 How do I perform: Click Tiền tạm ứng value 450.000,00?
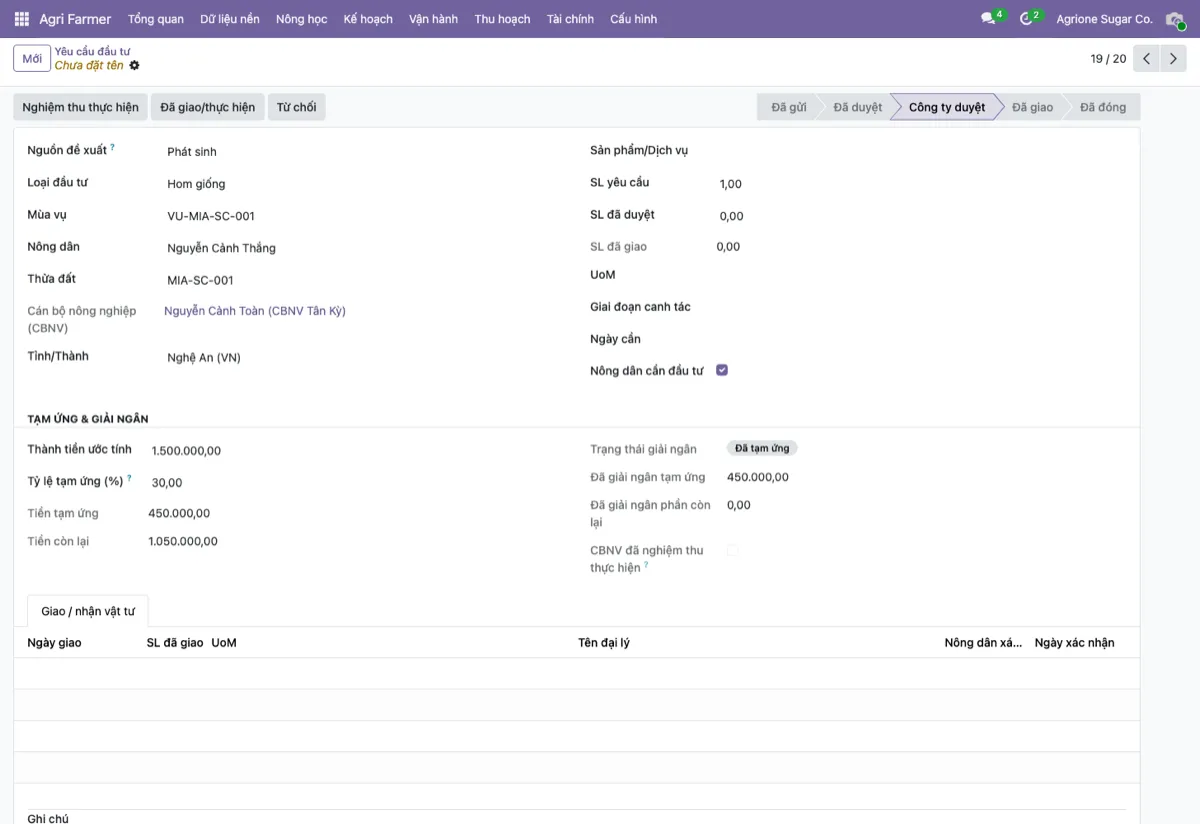click(x=179, y=514)
